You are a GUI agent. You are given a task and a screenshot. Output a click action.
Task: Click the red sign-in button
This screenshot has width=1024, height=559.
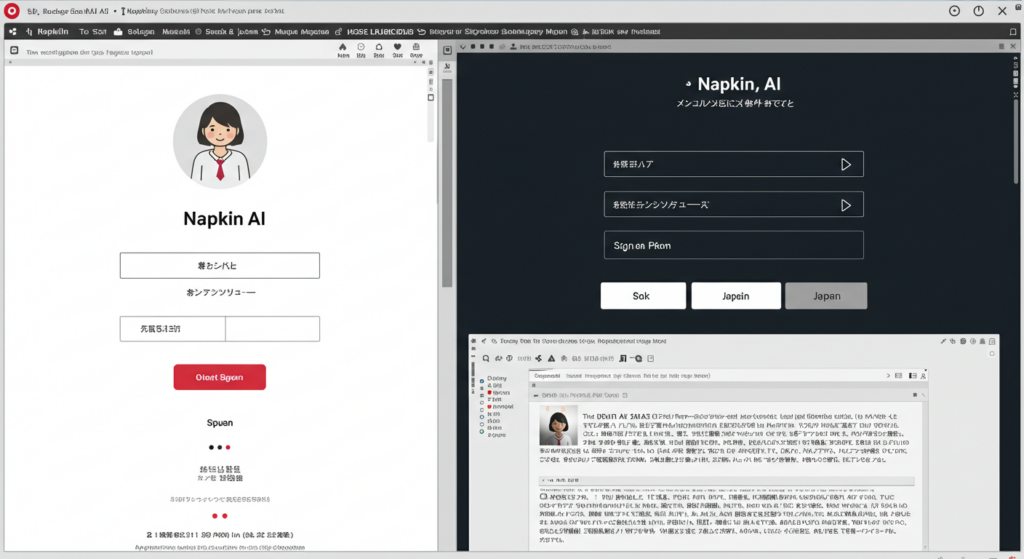[x=219, y=377]
